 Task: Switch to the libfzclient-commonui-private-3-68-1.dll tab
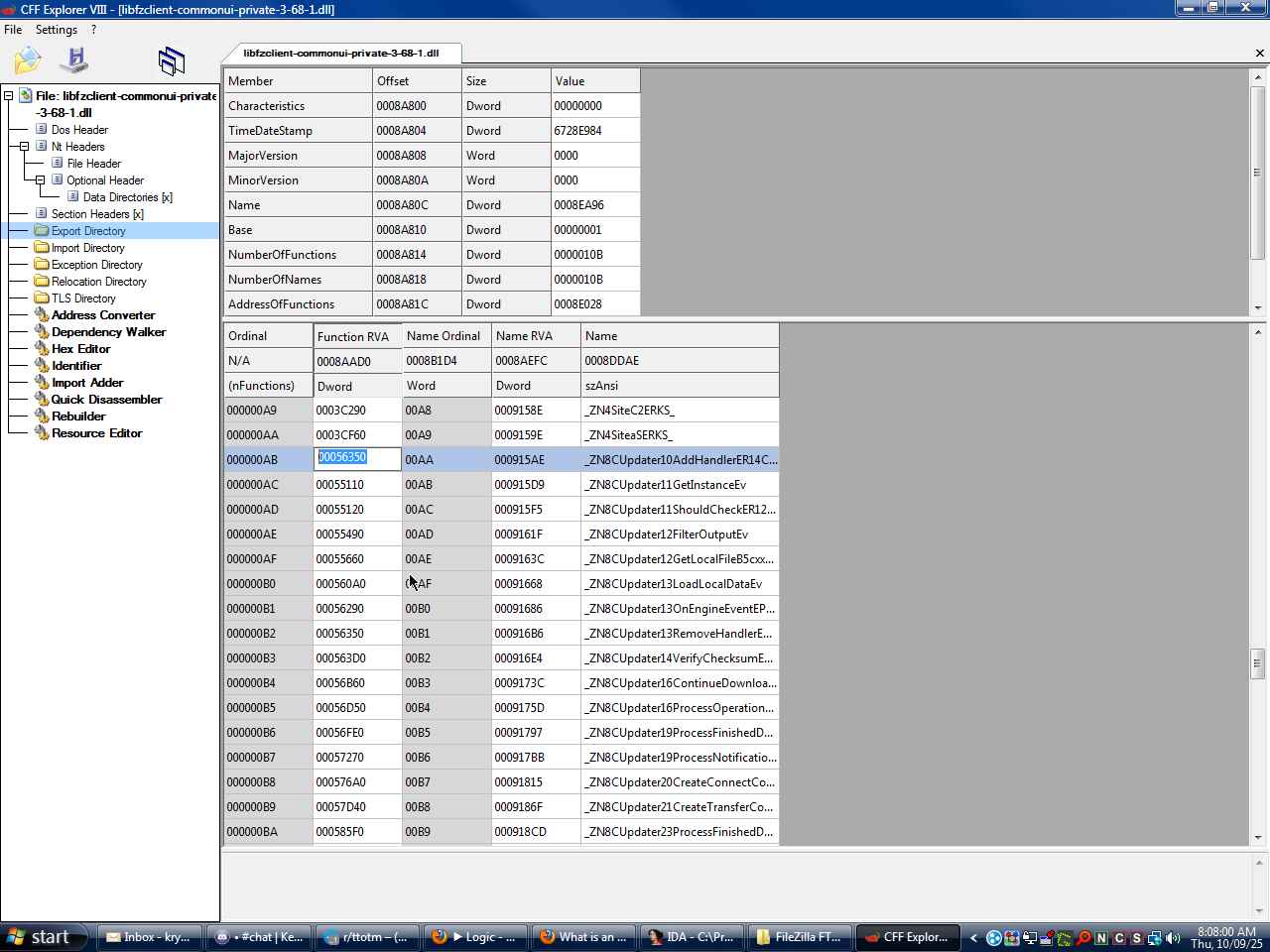340,54
